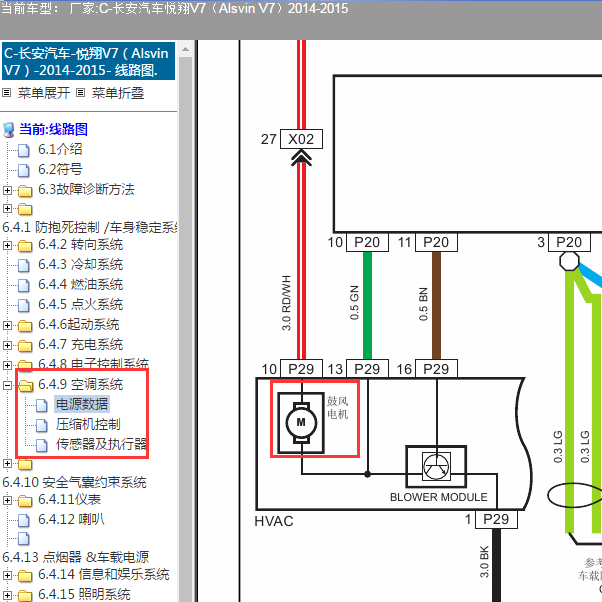Viewport: 602px width, 602px height.
Task: Click the 0.5 GN wire label
Action: (x=354, y=303)
